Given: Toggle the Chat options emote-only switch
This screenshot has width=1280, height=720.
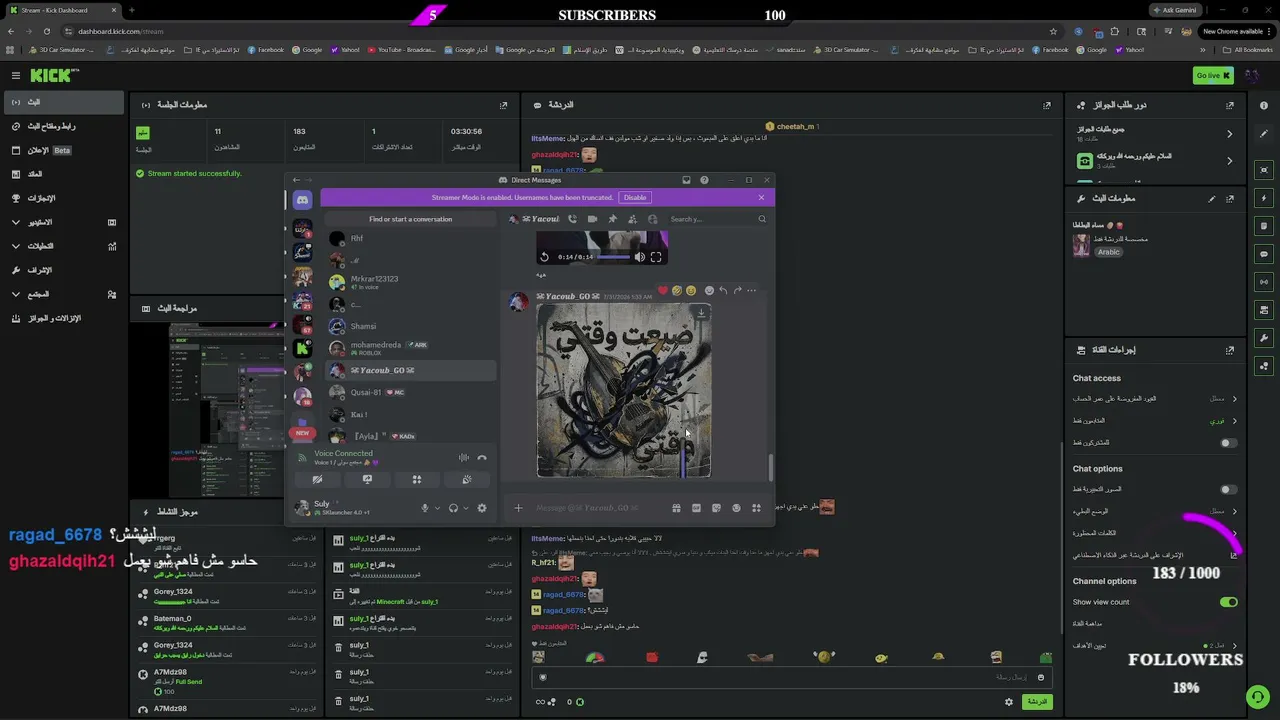Looking at the screenshot, I should [x=1229, y=490].
